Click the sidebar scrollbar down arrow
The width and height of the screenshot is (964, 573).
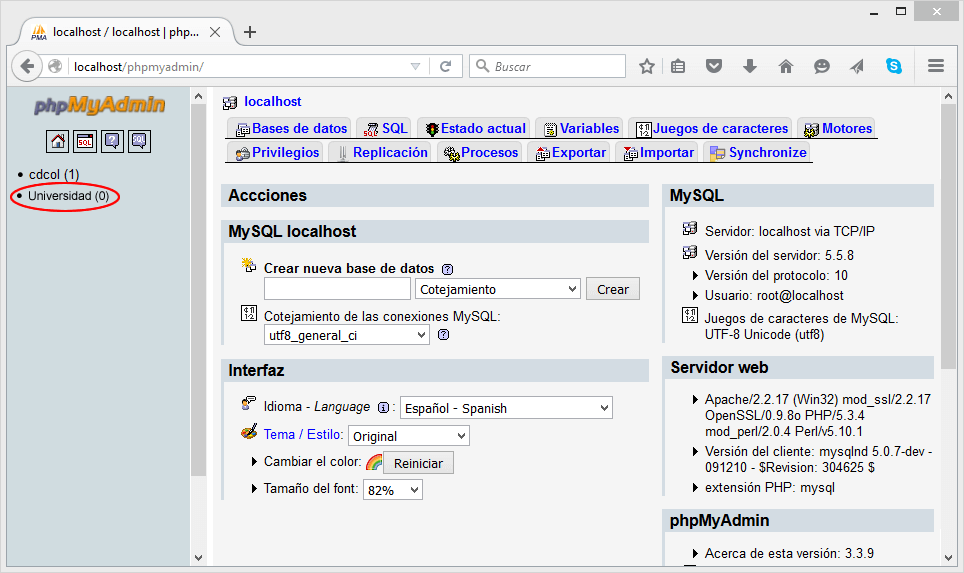tap(198, 558)
